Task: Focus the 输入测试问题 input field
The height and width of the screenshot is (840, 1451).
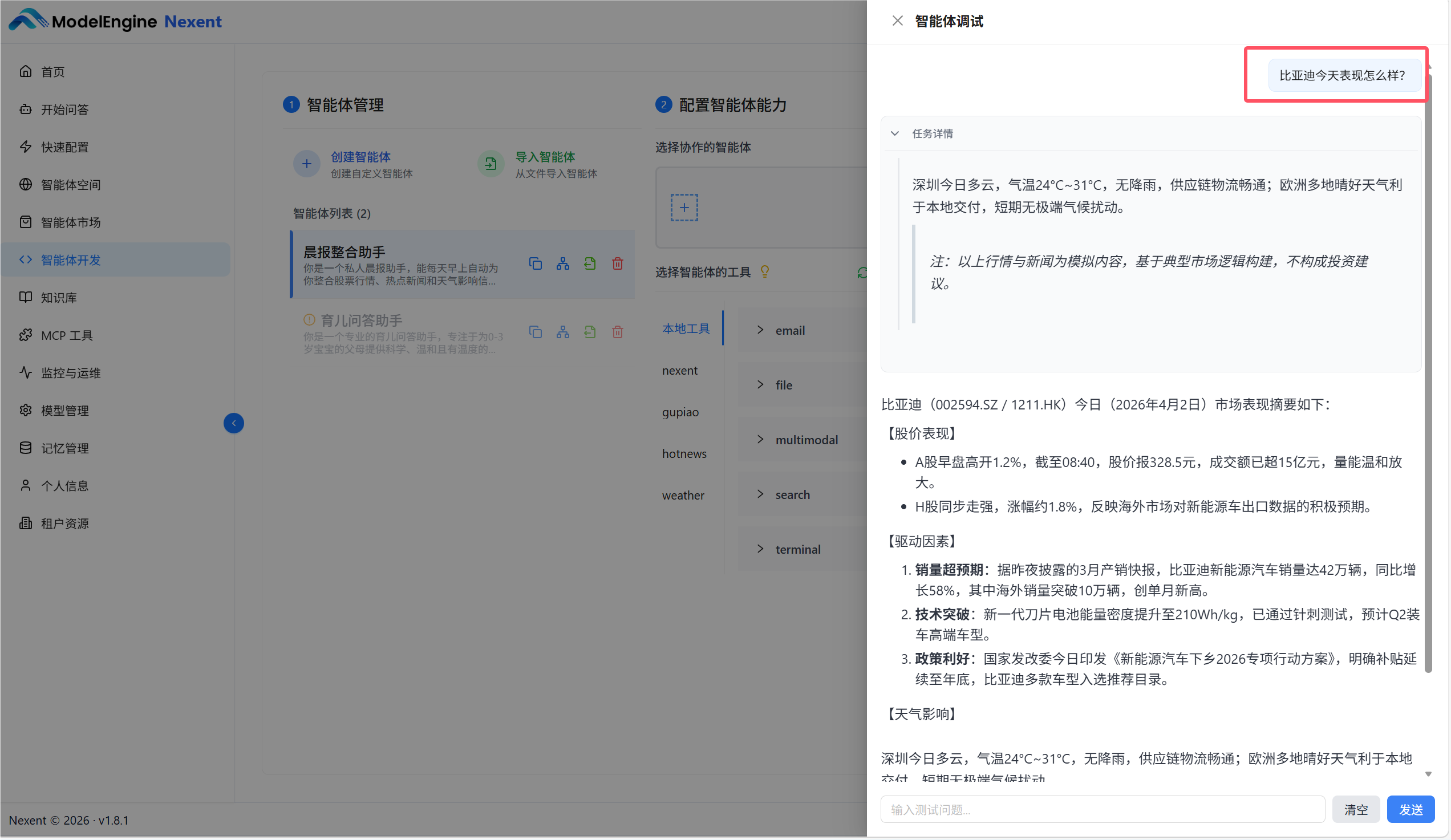Action: 1103,809
